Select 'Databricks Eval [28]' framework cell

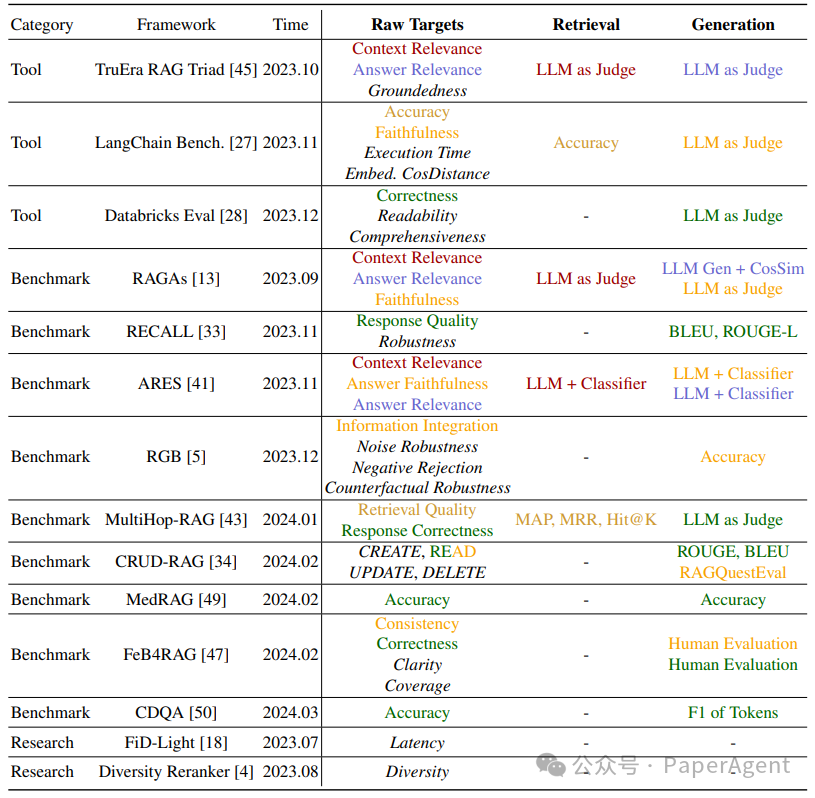pyautogui.click(x=176, y=216)
